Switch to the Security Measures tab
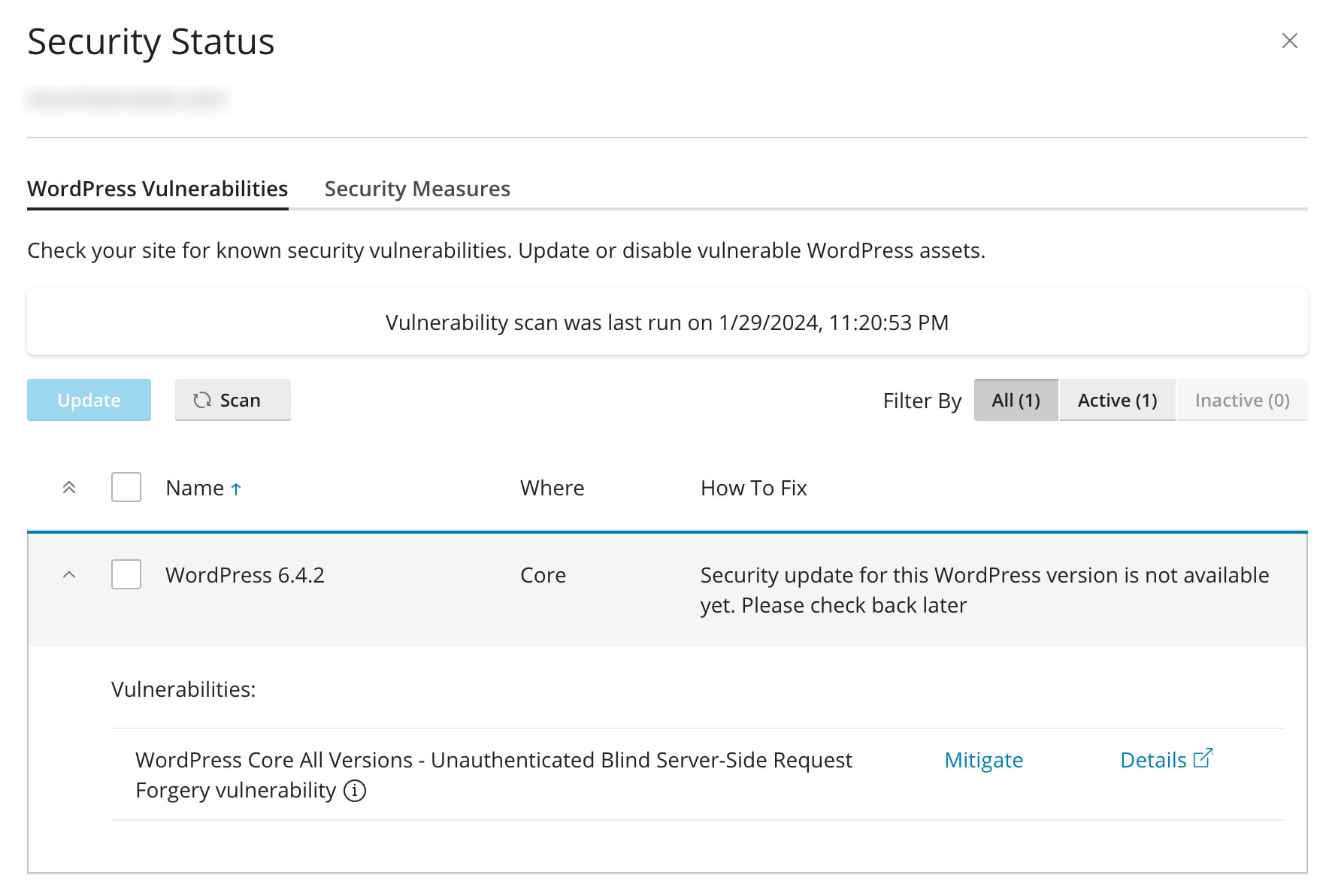 [417, 189]
